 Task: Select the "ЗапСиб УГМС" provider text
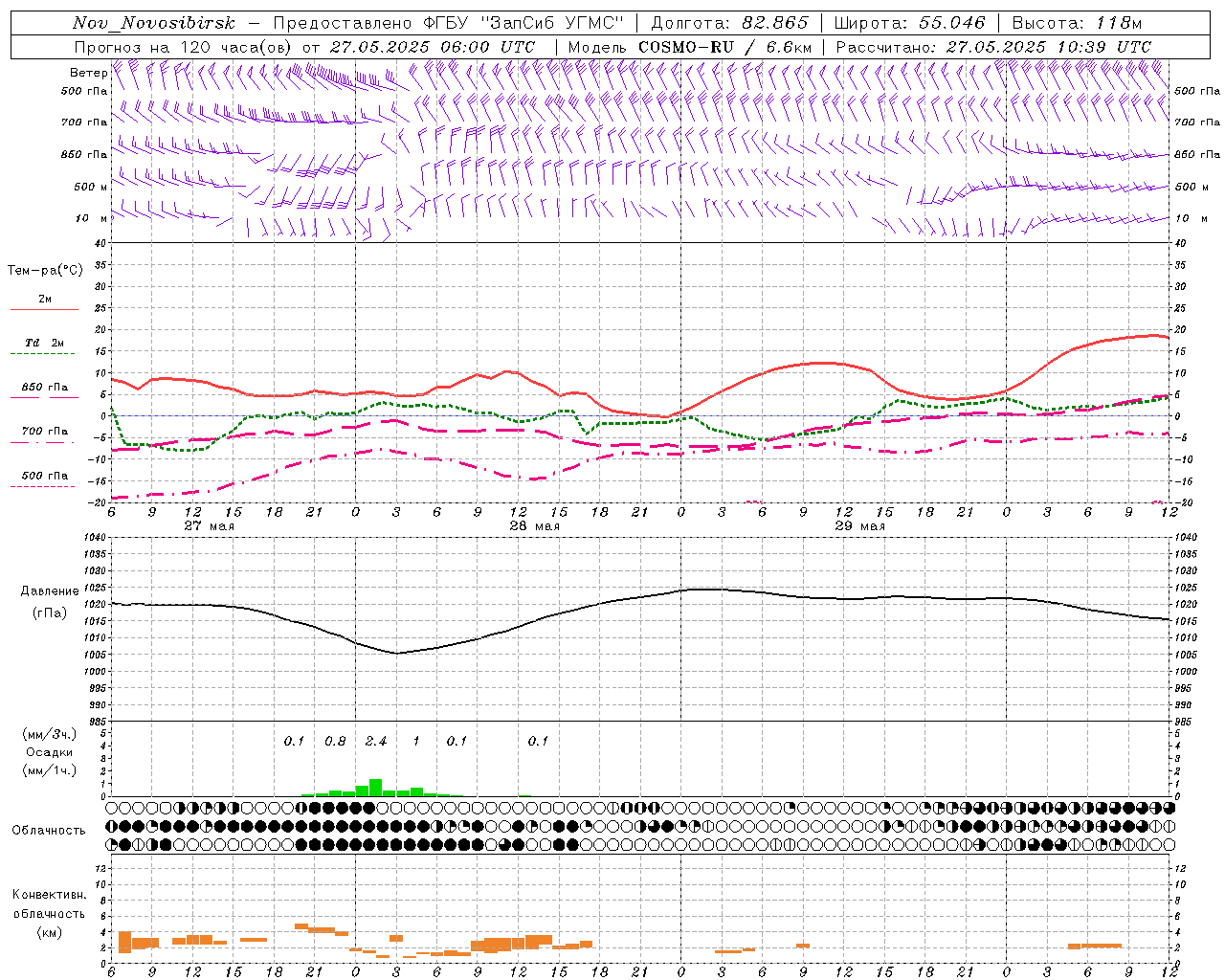coord(555,23)
